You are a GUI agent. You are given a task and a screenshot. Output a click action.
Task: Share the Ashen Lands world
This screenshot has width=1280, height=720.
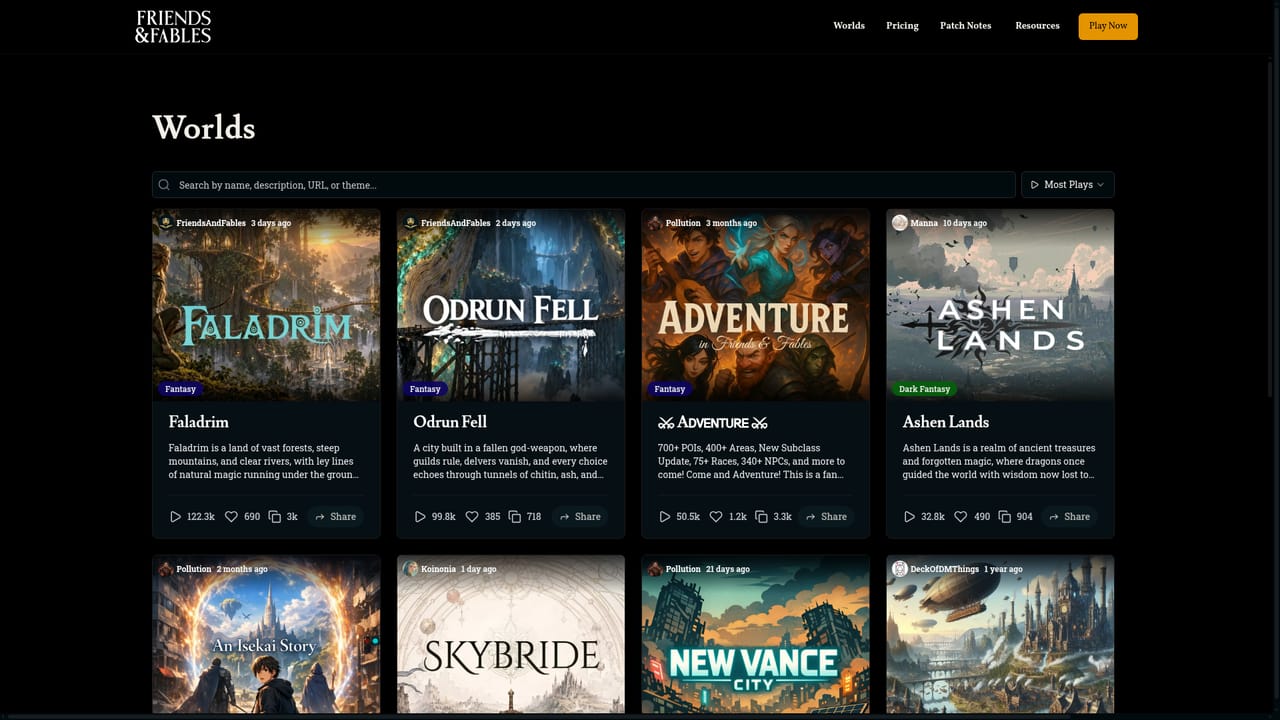coord(1069,517)
